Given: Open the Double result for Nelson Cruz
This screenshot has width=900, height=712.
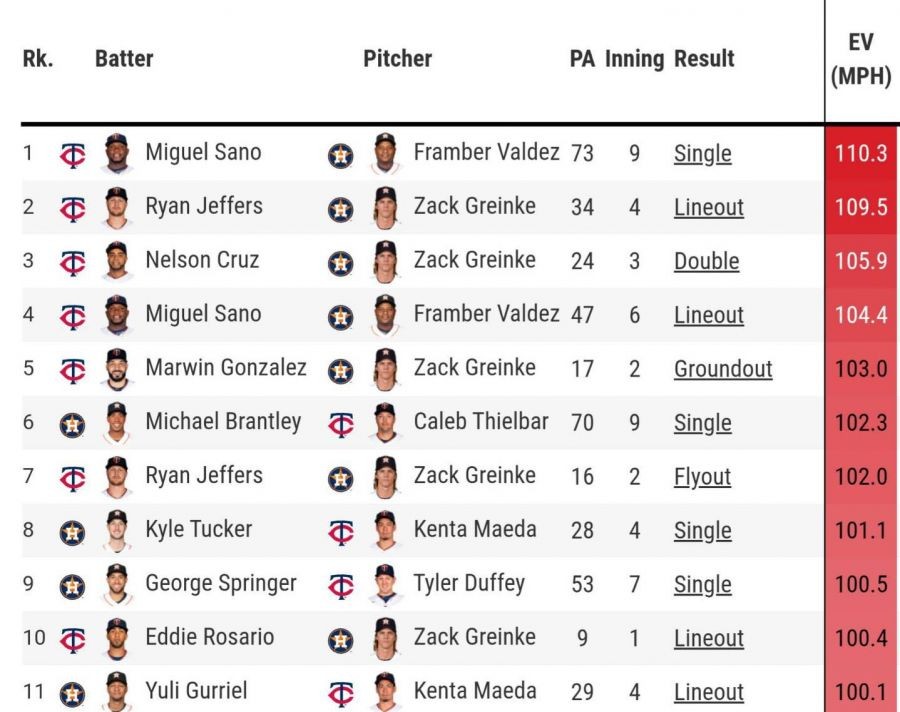Looking at the screenshot, I should click(x=706, y=262).
